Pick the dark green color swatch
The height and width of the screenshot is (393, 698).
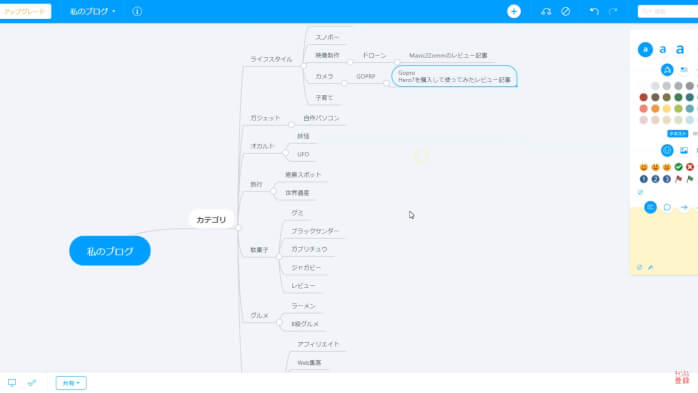tap(678, 97)
